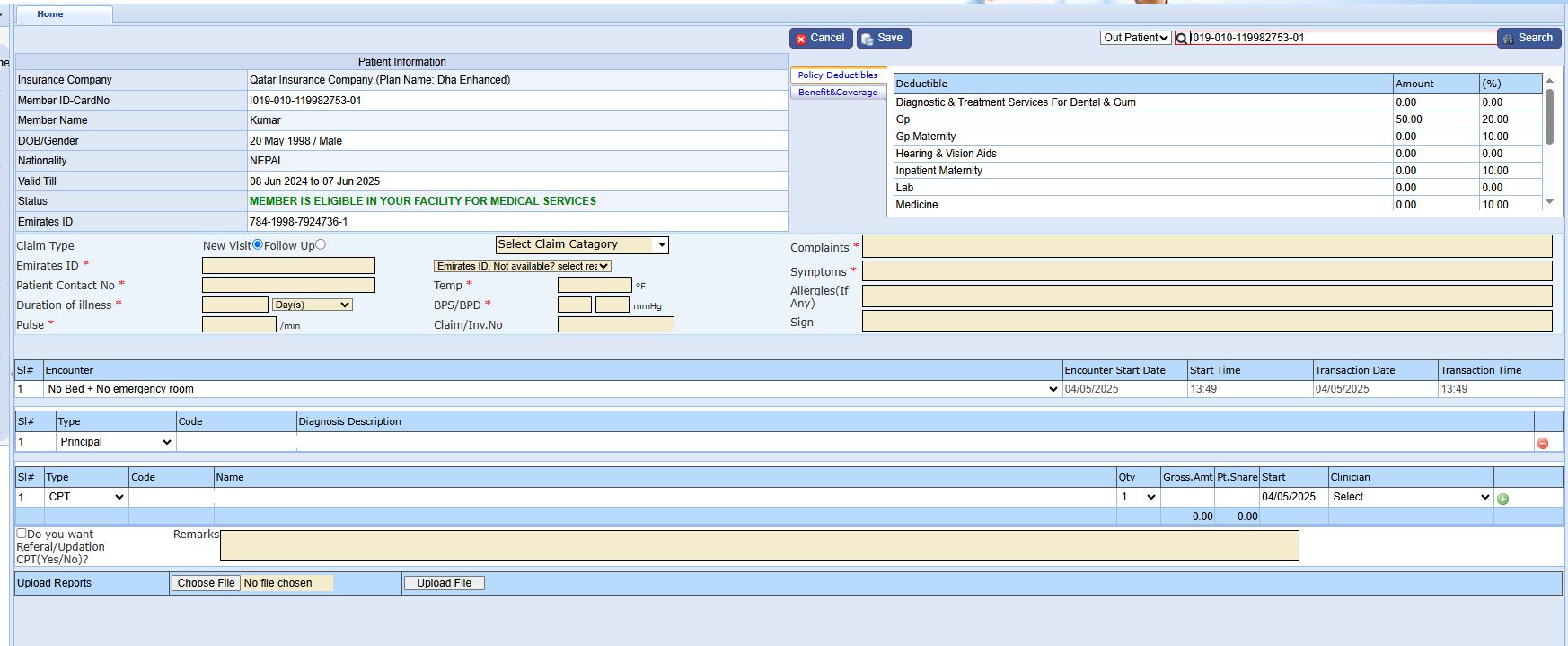Select the Follow Up radio button
Image resolution: width=1568 pixels, height=646 pixels.
click(x=321, y=244)
